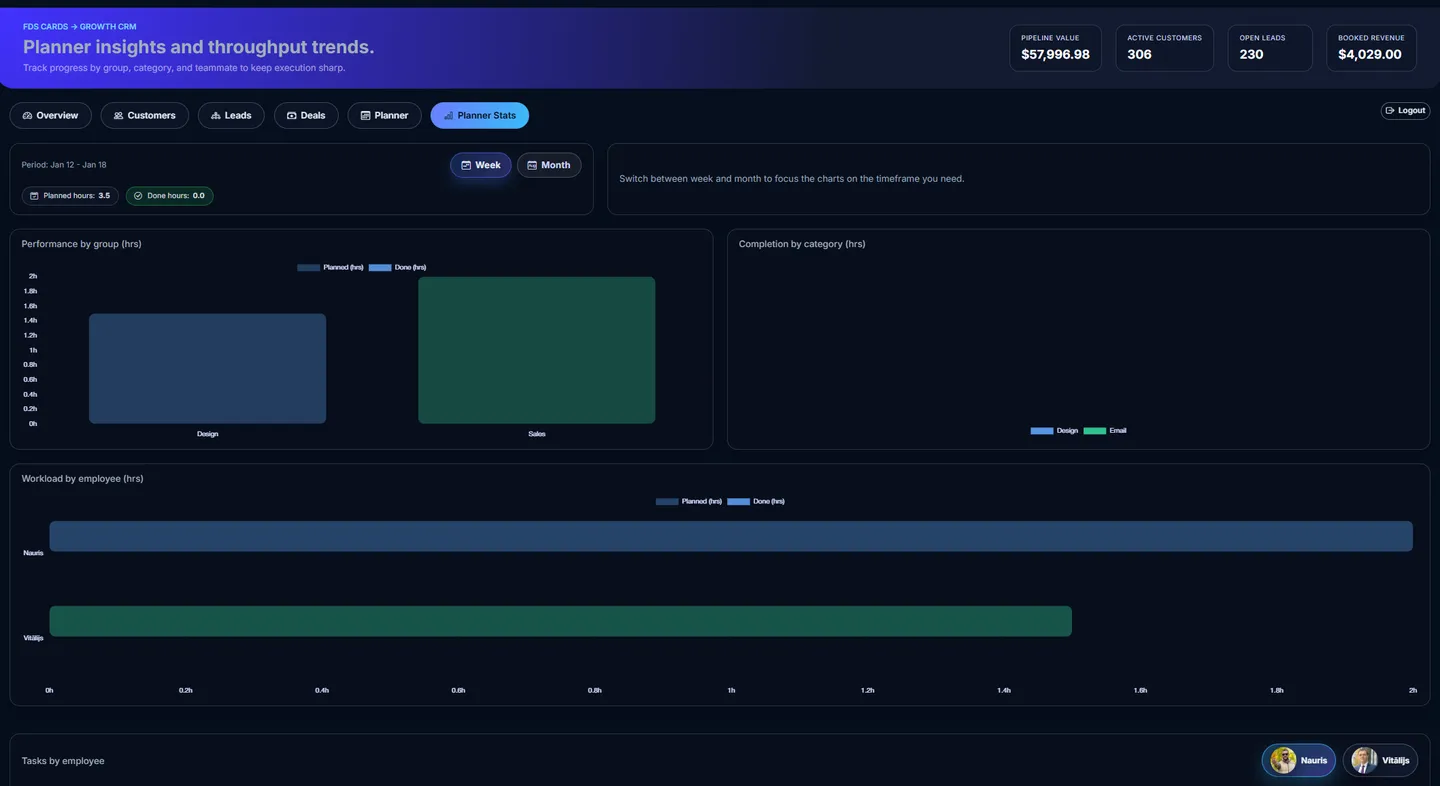
Task: Click the Done hours 0.0 badge
Action: pos(170,196)
